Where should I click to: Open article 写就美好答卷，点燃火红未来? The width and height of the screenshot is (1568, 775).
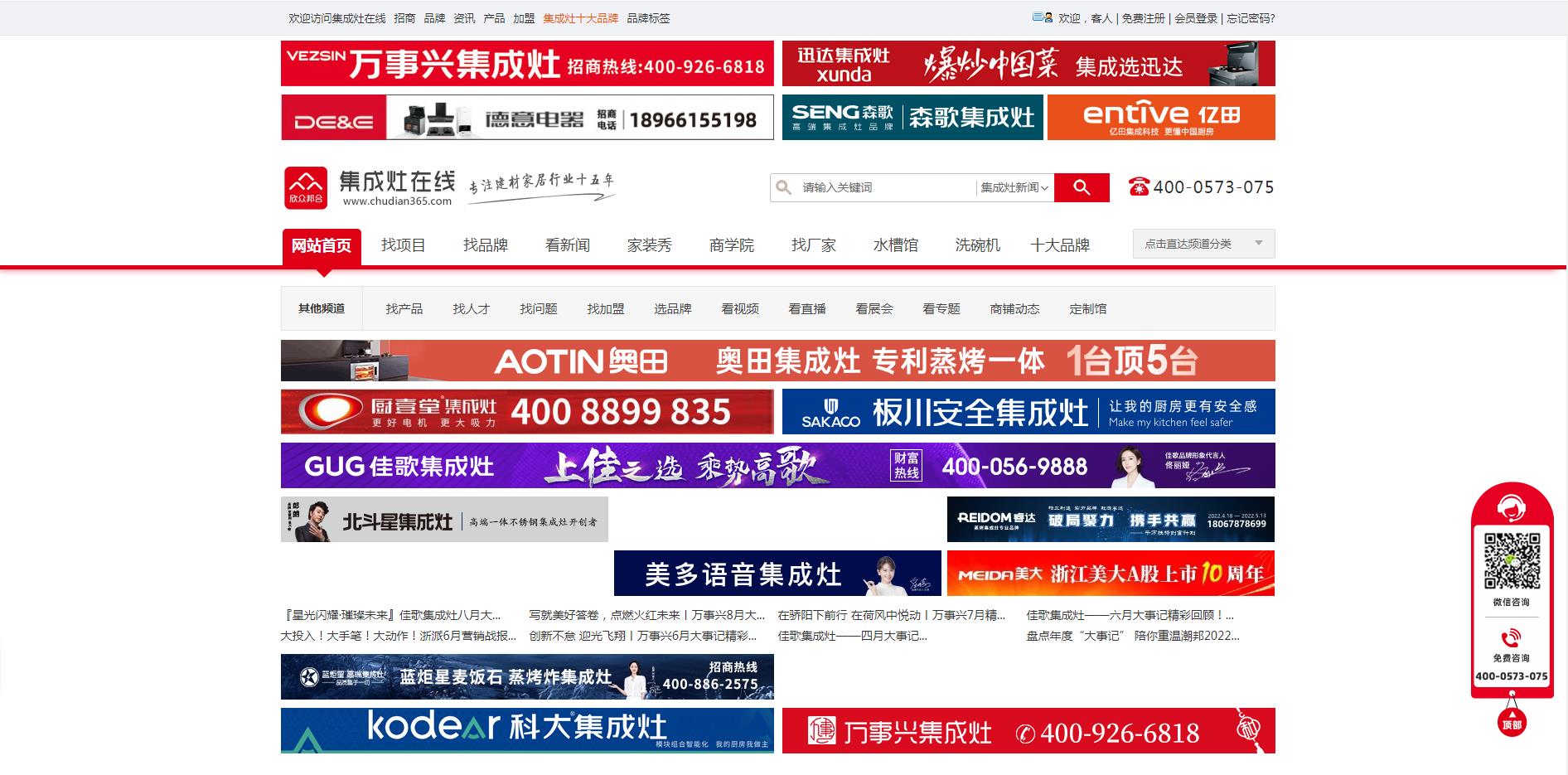pos(647,615)
